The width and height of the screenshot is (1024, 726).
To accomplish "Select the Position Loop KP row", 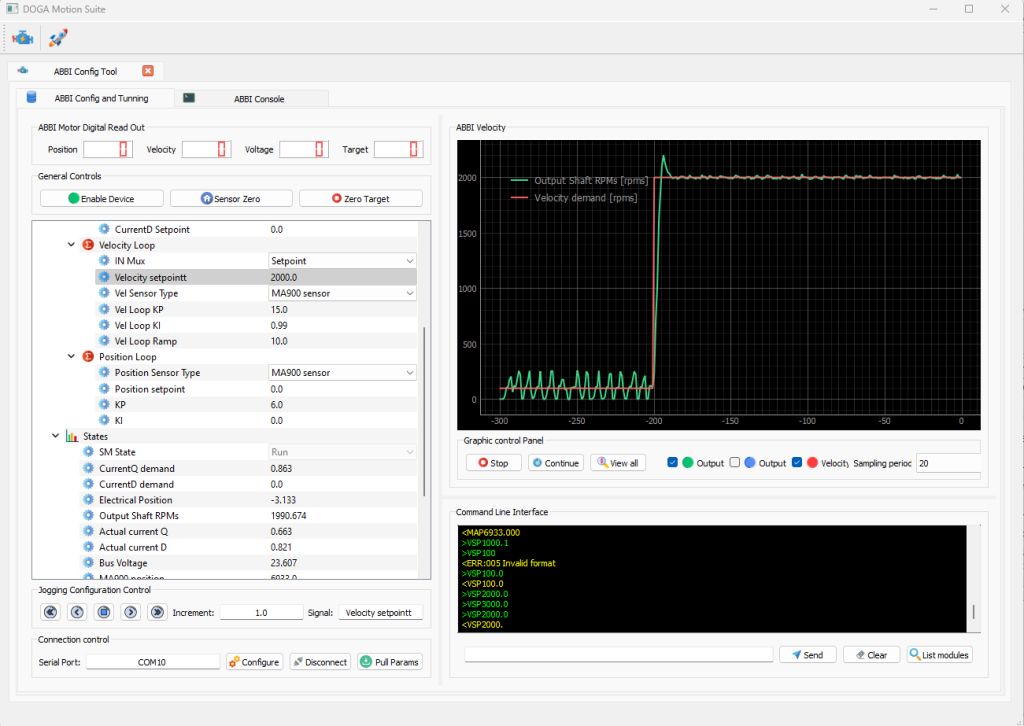I will pyautogui.click(x=257, y=405).
